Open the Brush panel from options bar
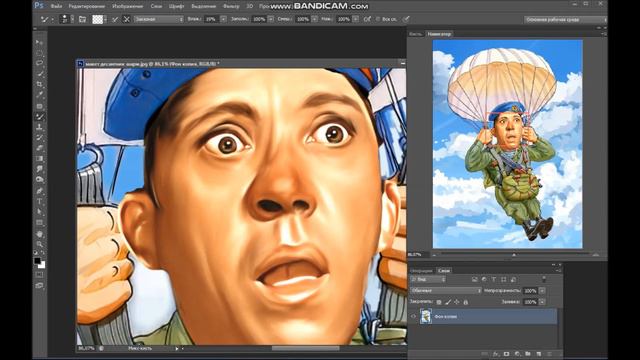This screenshot has height=360, width=640. coord(82,19)
